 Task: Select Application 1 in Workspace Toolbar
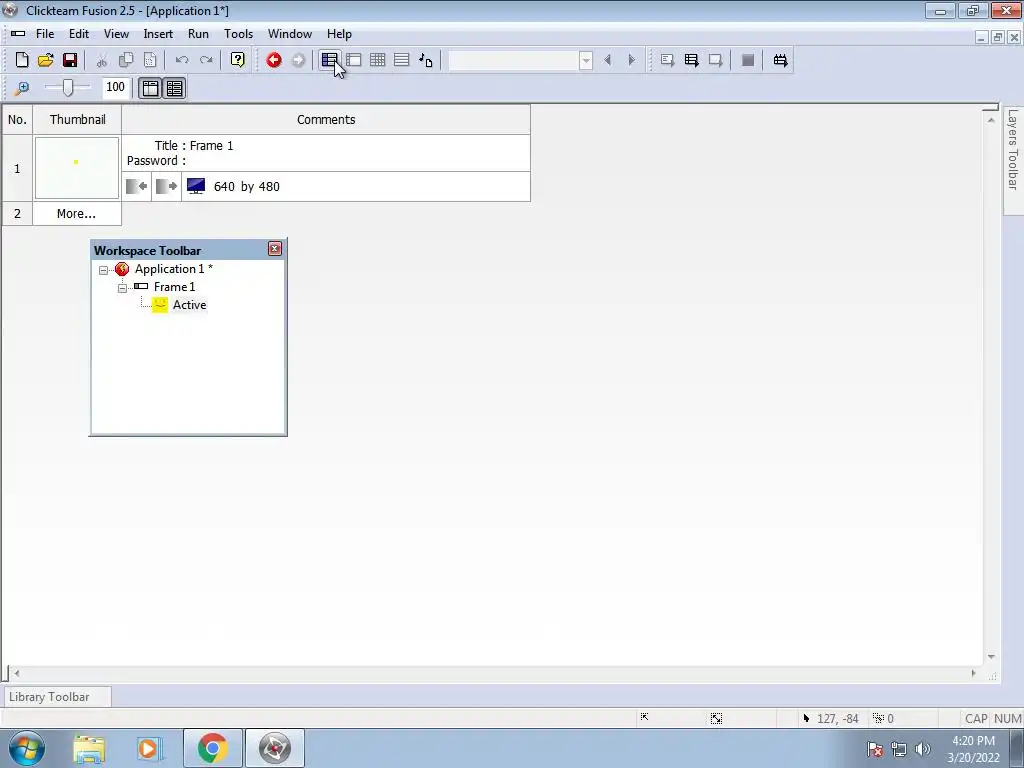tap(174, 269)
